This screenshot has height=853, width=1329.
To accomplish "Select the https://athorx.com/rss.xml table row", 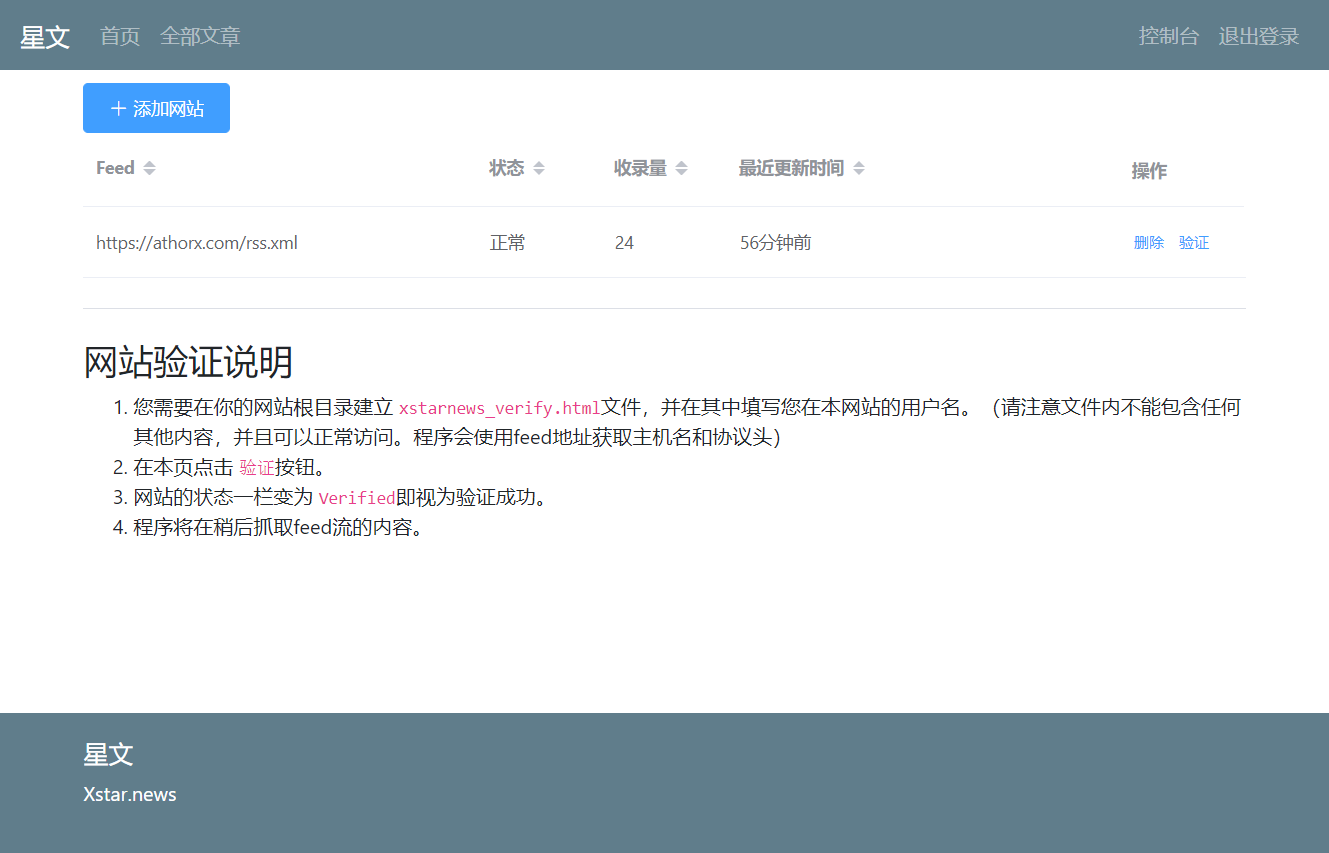I will (664, 242).
